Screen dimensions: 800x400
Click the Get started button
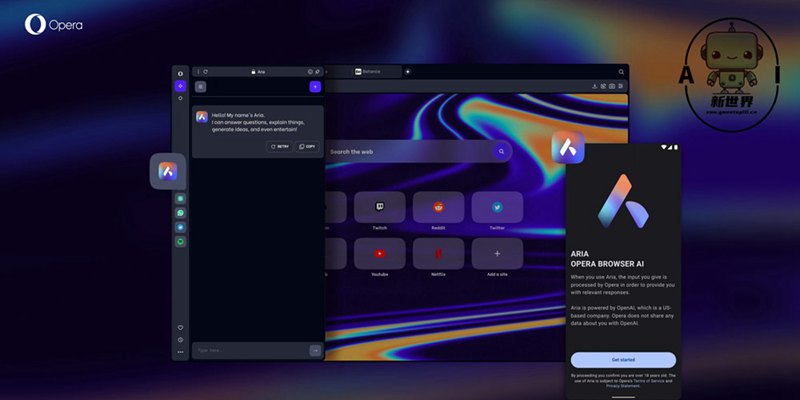(x=623, y=359)
